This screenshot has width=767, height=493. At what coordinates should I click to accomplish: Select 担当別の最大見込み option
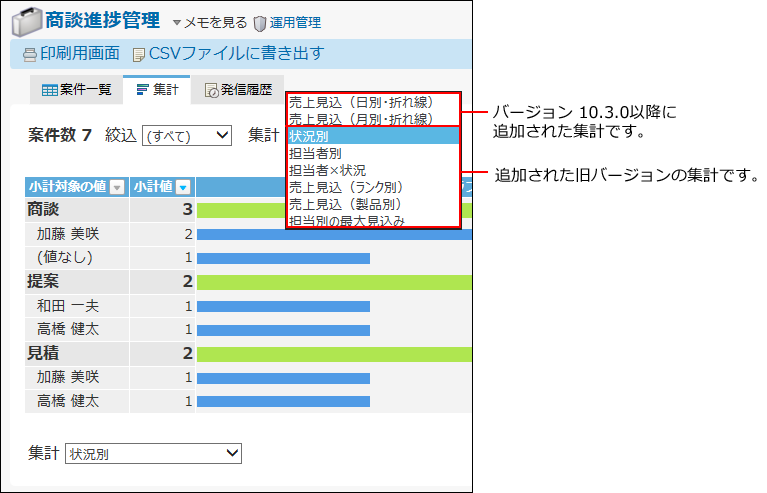[x=373, y=221]
